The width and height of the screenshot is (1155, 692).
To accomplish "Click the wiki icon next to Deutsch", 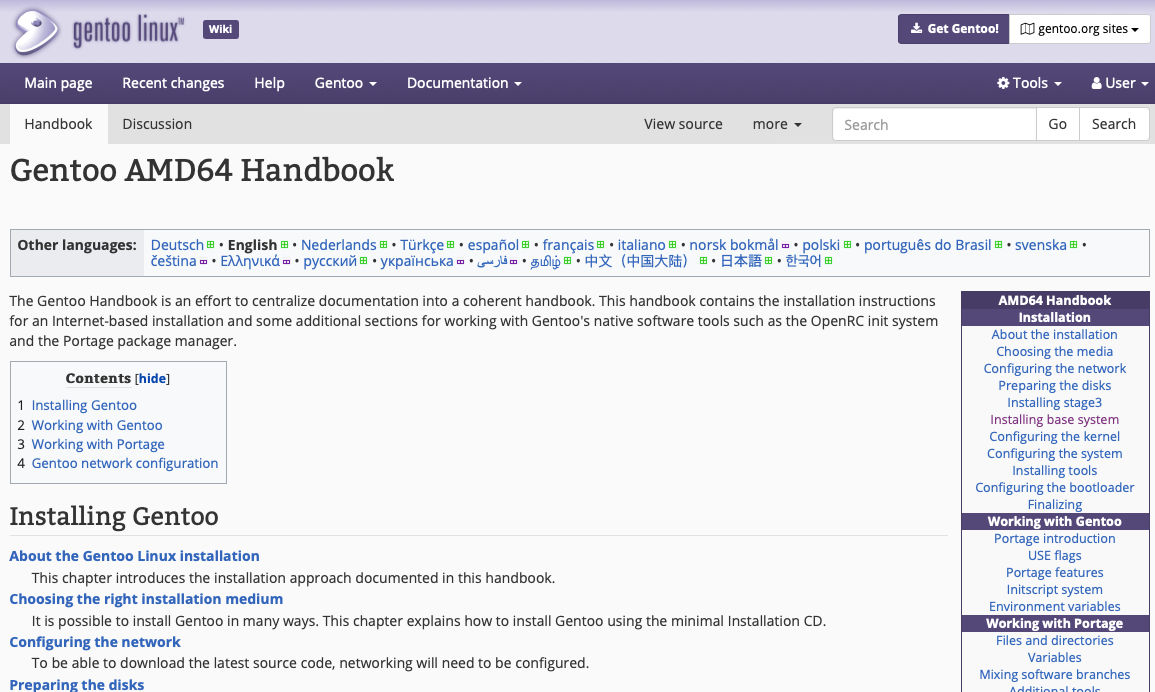I will (x=211, y=243).
